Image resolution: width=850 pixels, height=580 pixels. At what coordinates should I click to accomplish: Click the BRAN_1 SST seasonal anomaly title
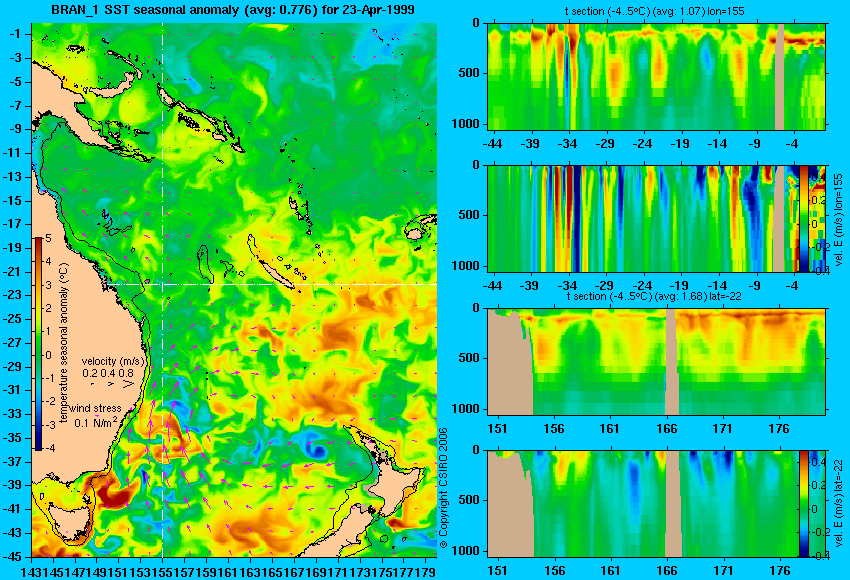tap(233, 10)
